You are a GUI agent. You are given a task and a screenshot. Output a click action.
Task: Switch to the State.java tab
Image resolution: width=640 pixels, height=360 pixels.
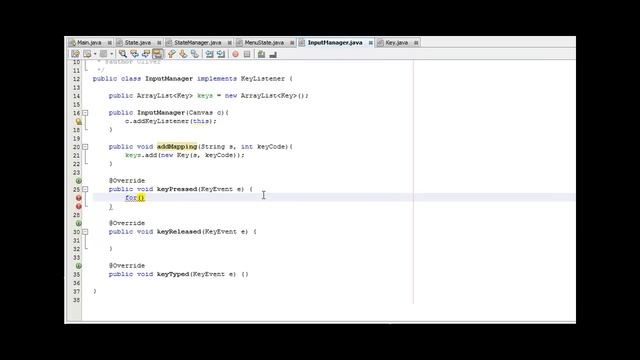138,42
